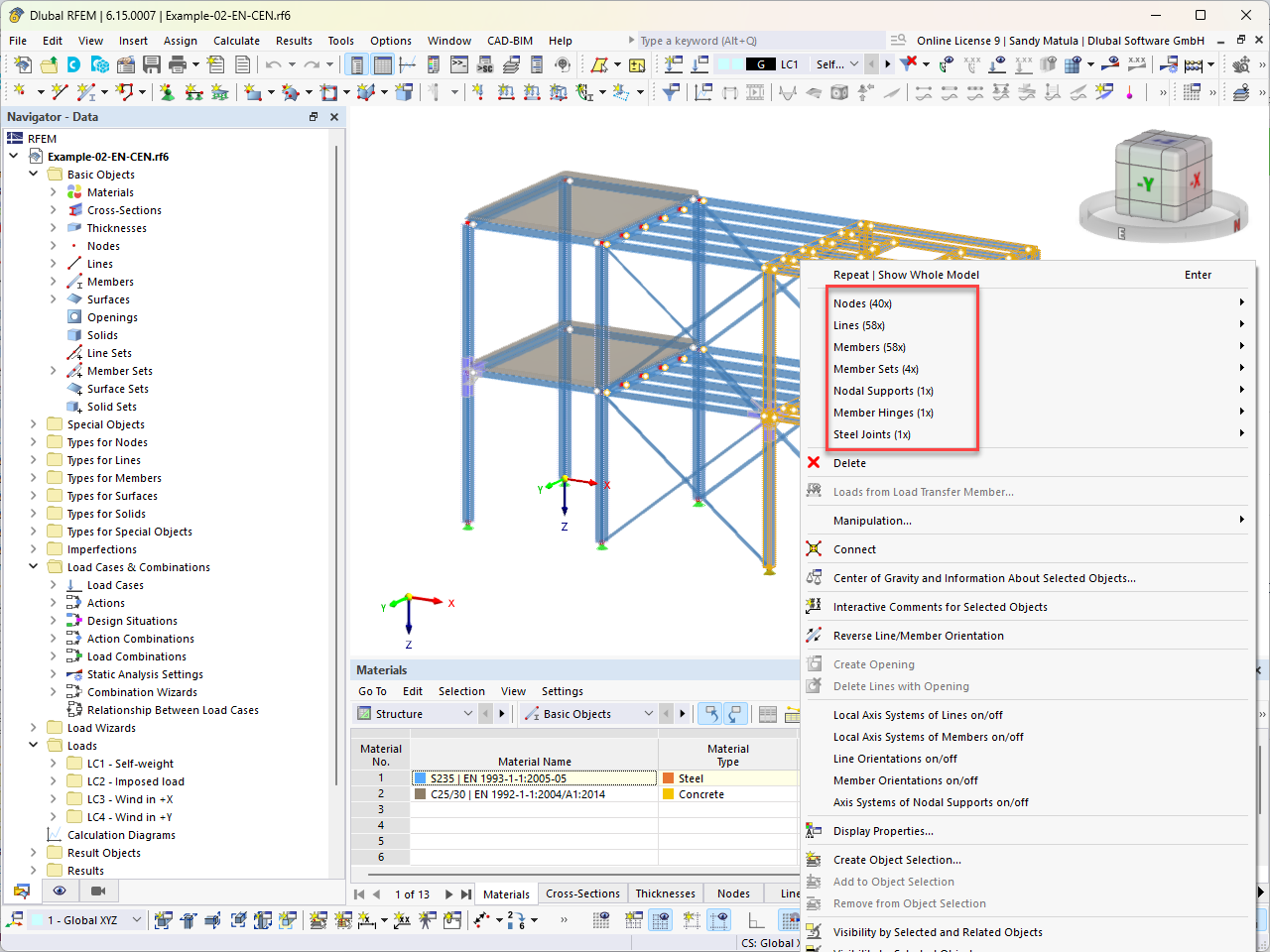The height and width of the screenshot is (952, 1270).
Task: Open the Calculate menu
Action: (x=236, y=41)
